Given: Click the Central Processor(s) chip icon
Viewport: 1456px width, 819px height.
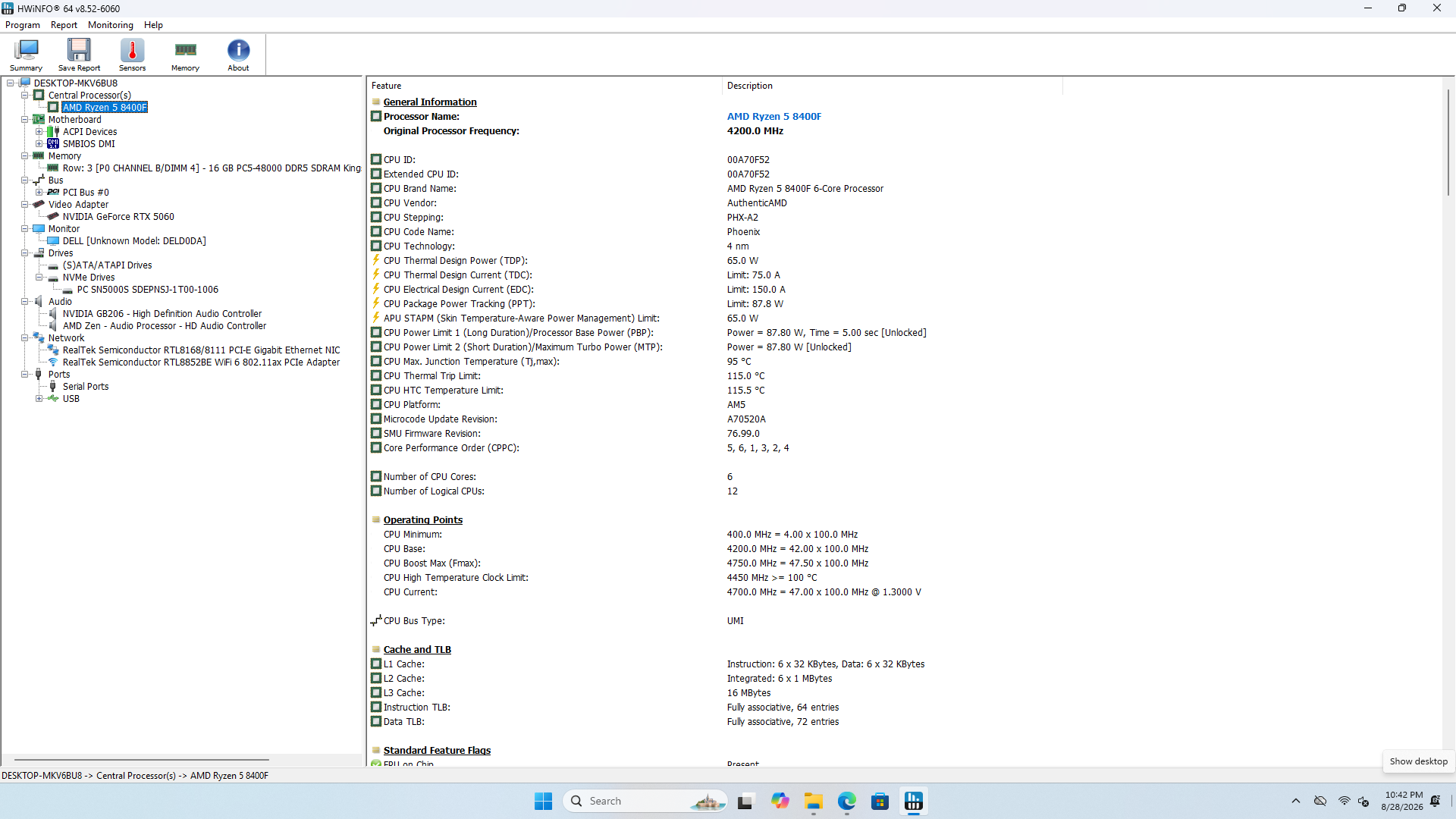Looking at the screenshot, I should pos(39,95).
